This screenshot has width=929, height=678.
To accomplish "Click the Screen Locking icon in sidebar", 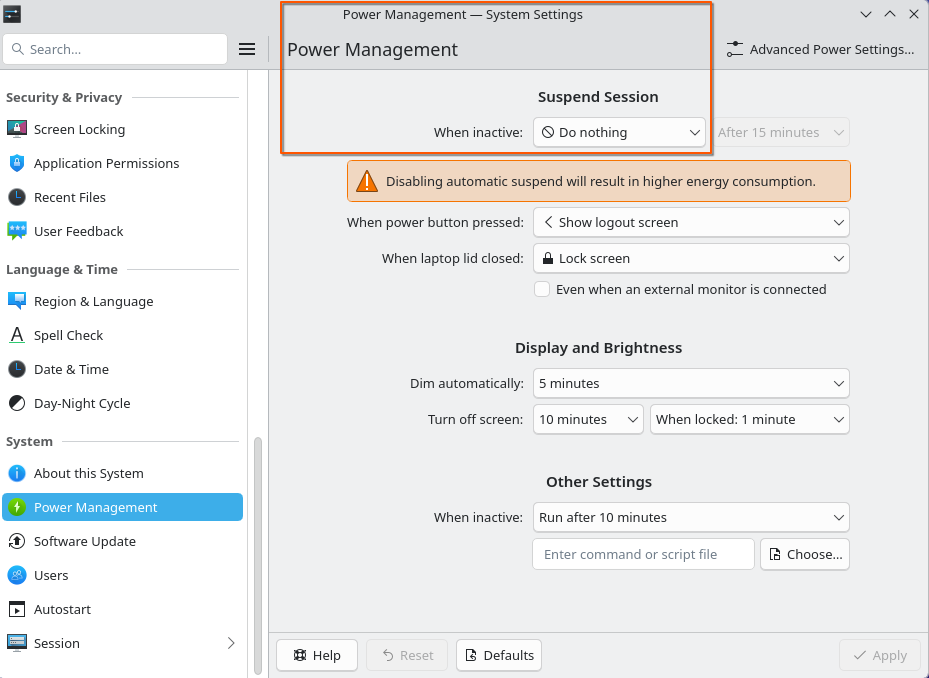I will (17, 129).
